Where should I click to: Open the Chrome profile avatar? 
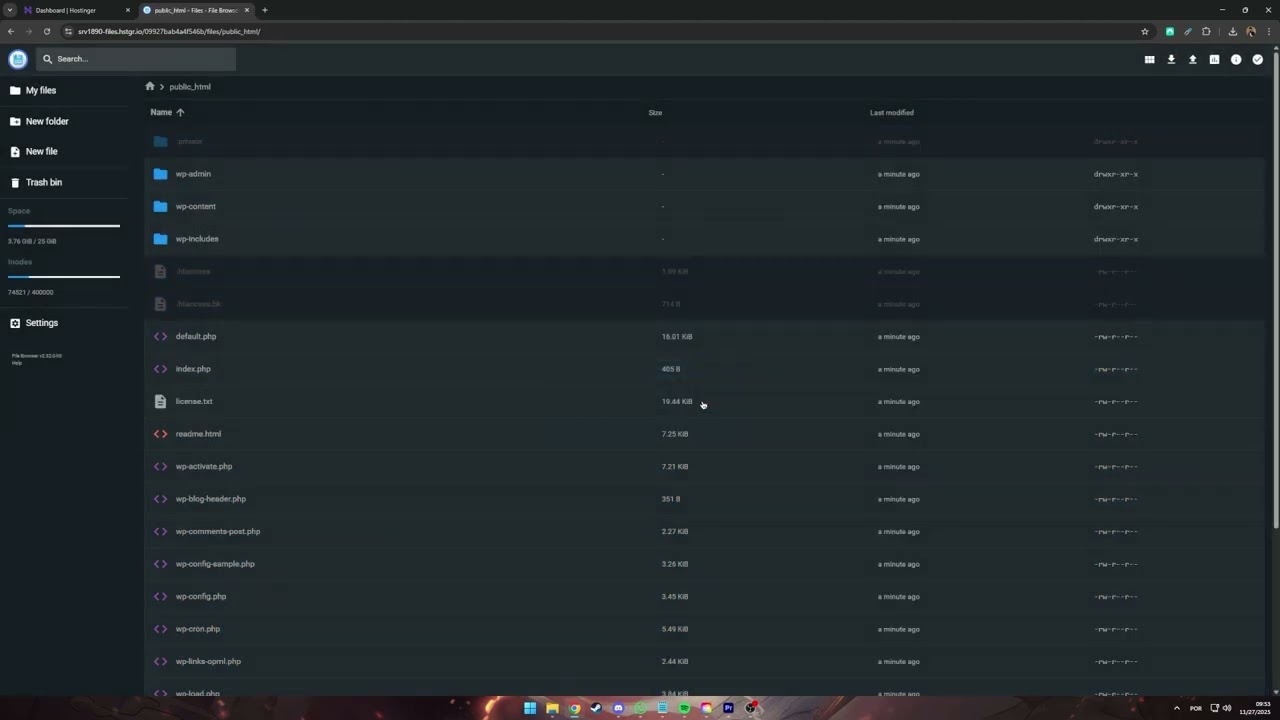point(1251,31)
